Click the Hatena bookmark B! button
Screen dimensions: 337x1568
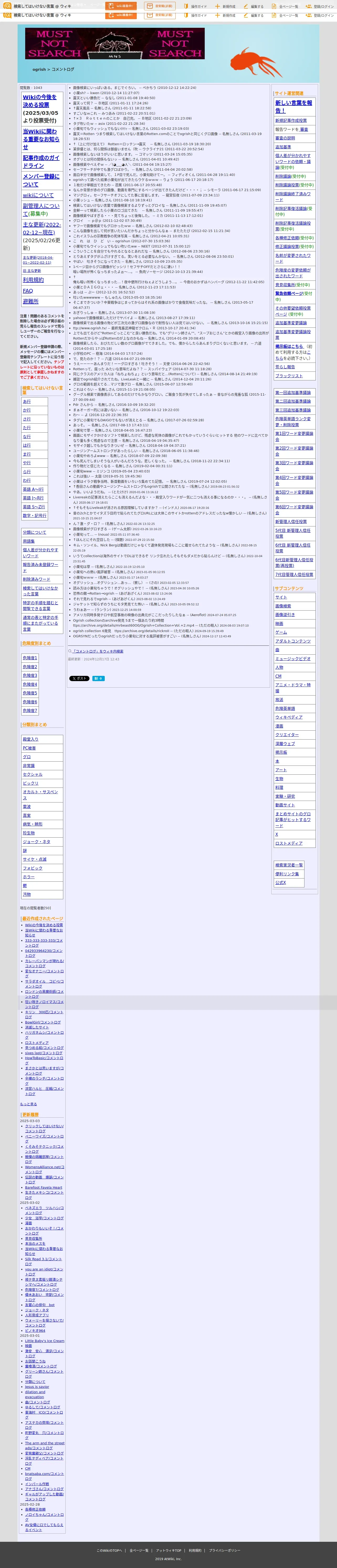(98, 678)
